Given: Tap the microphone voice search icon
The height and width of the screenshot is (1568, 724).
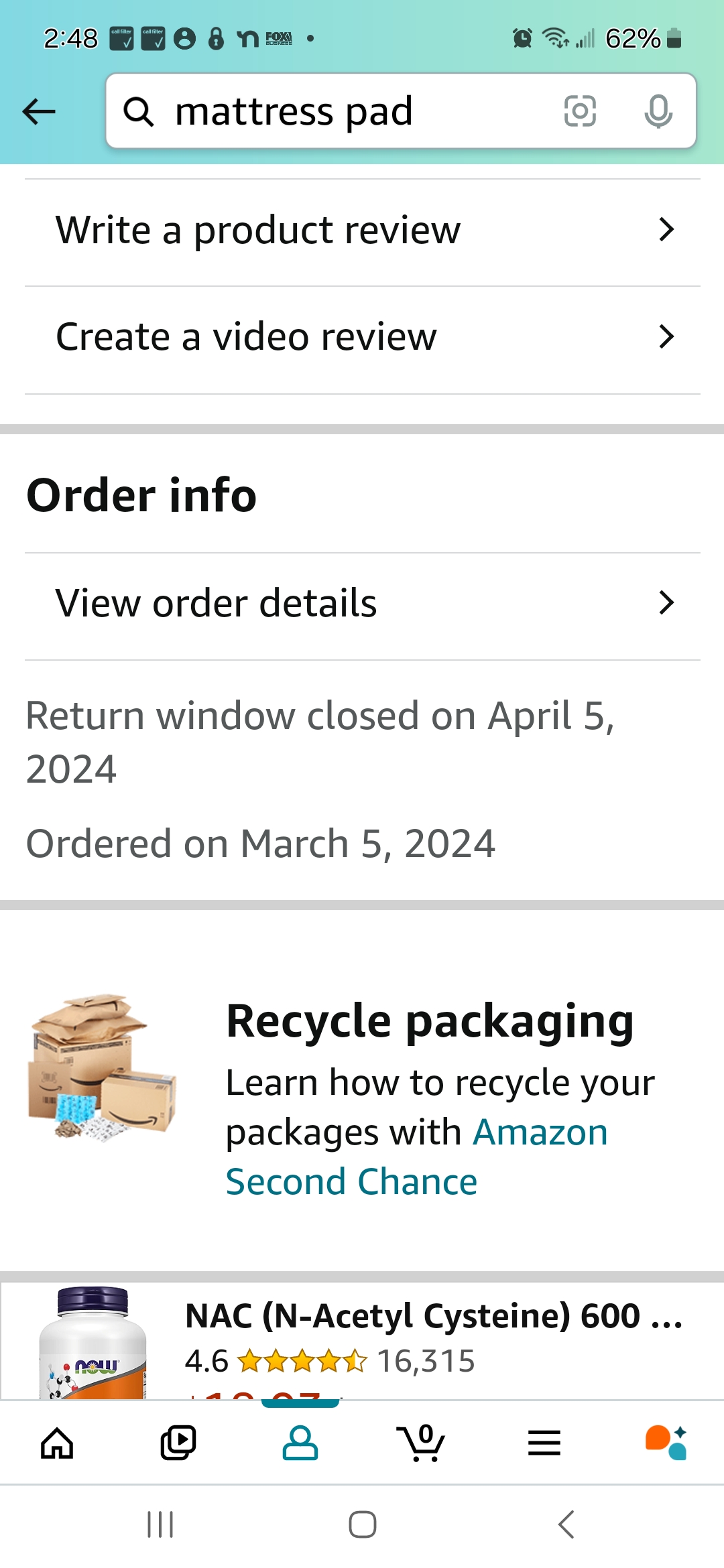Looking at the screenshot, I should (x=658, y=111).
